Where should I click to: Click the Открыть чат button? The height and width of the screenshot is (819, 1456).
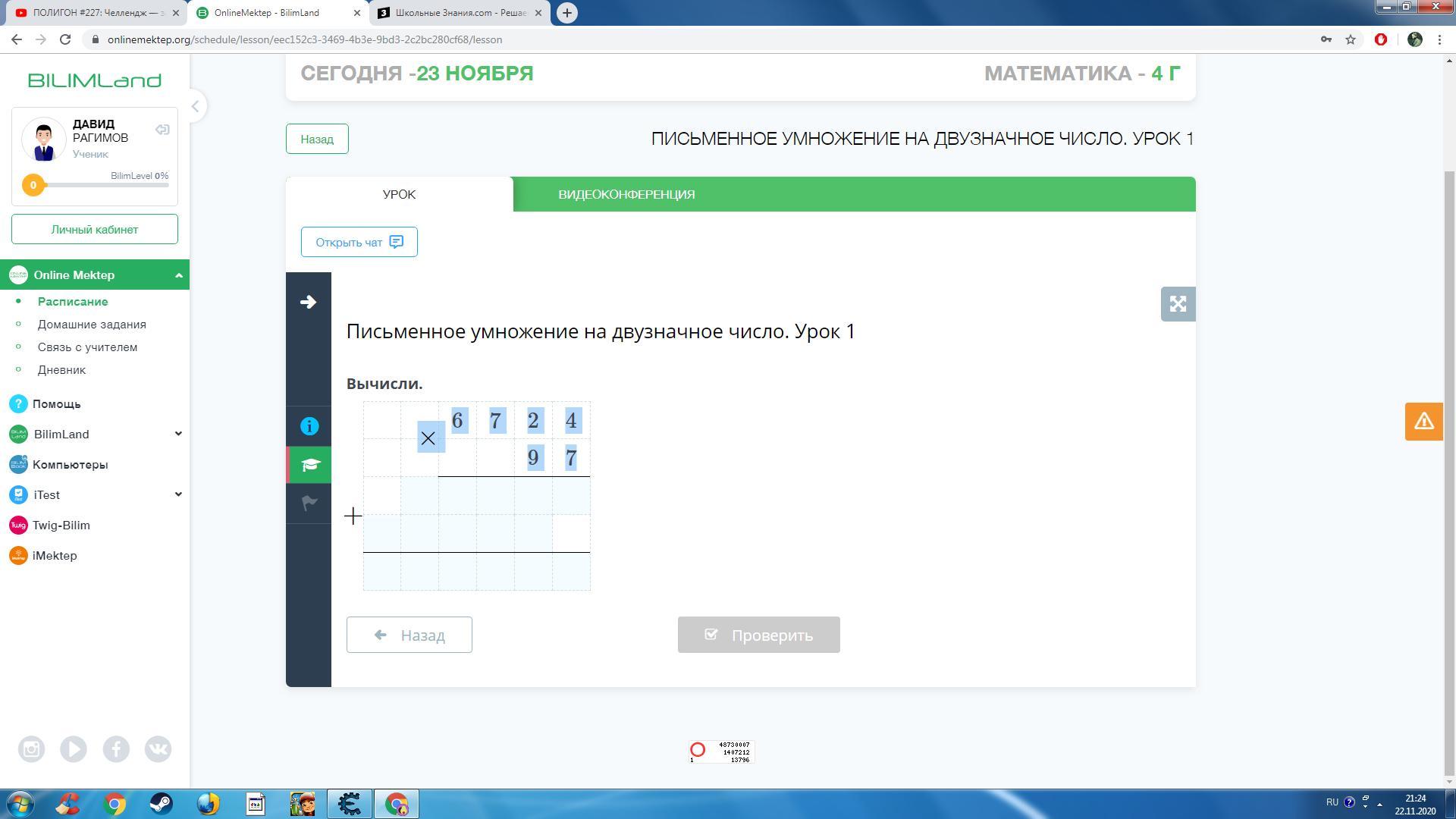click(x=359, y=242)
